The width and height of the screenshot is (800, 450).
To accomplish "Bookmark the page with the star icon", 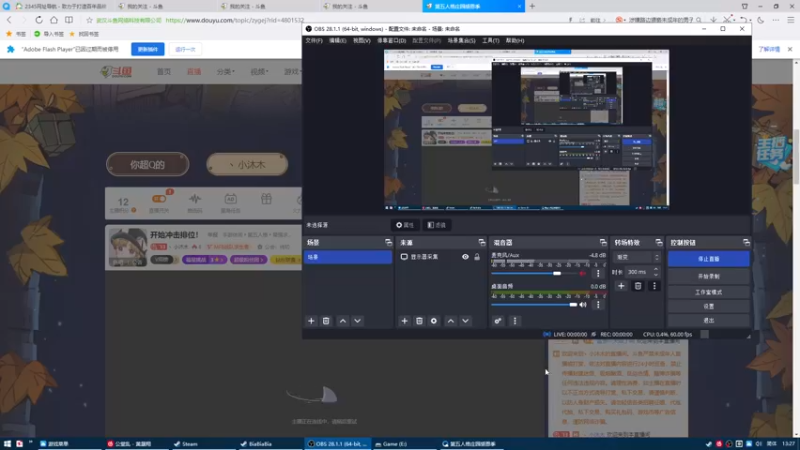I will pyautogui.click(x=89, y=20).
